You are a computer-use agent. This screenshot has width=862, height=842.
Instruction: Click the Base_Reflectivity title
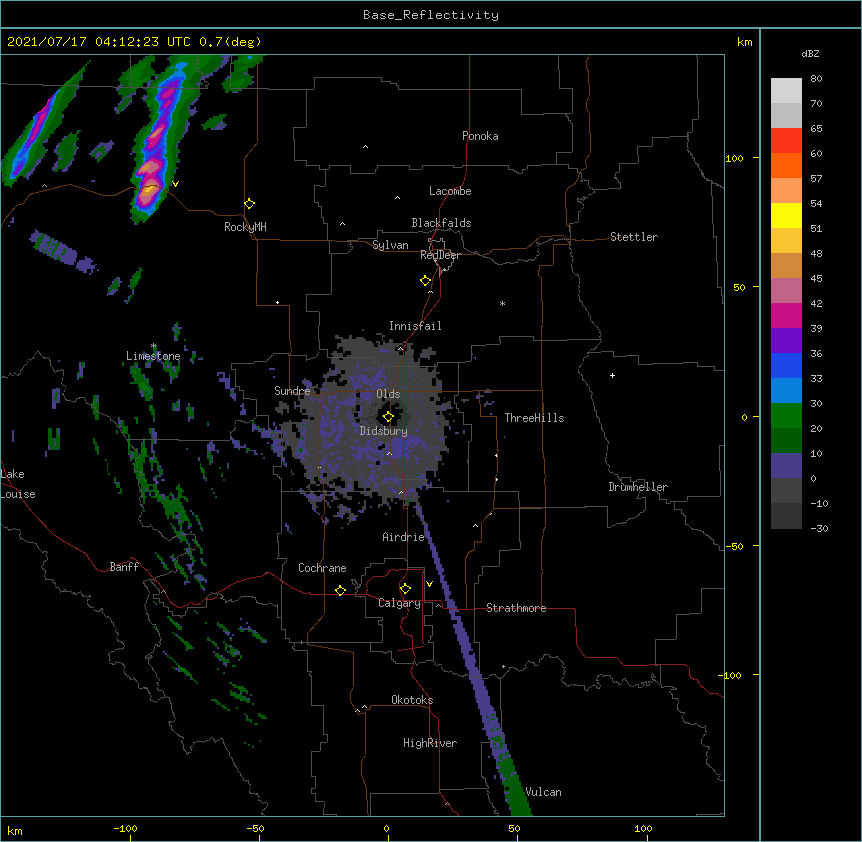tap(431, 15)
